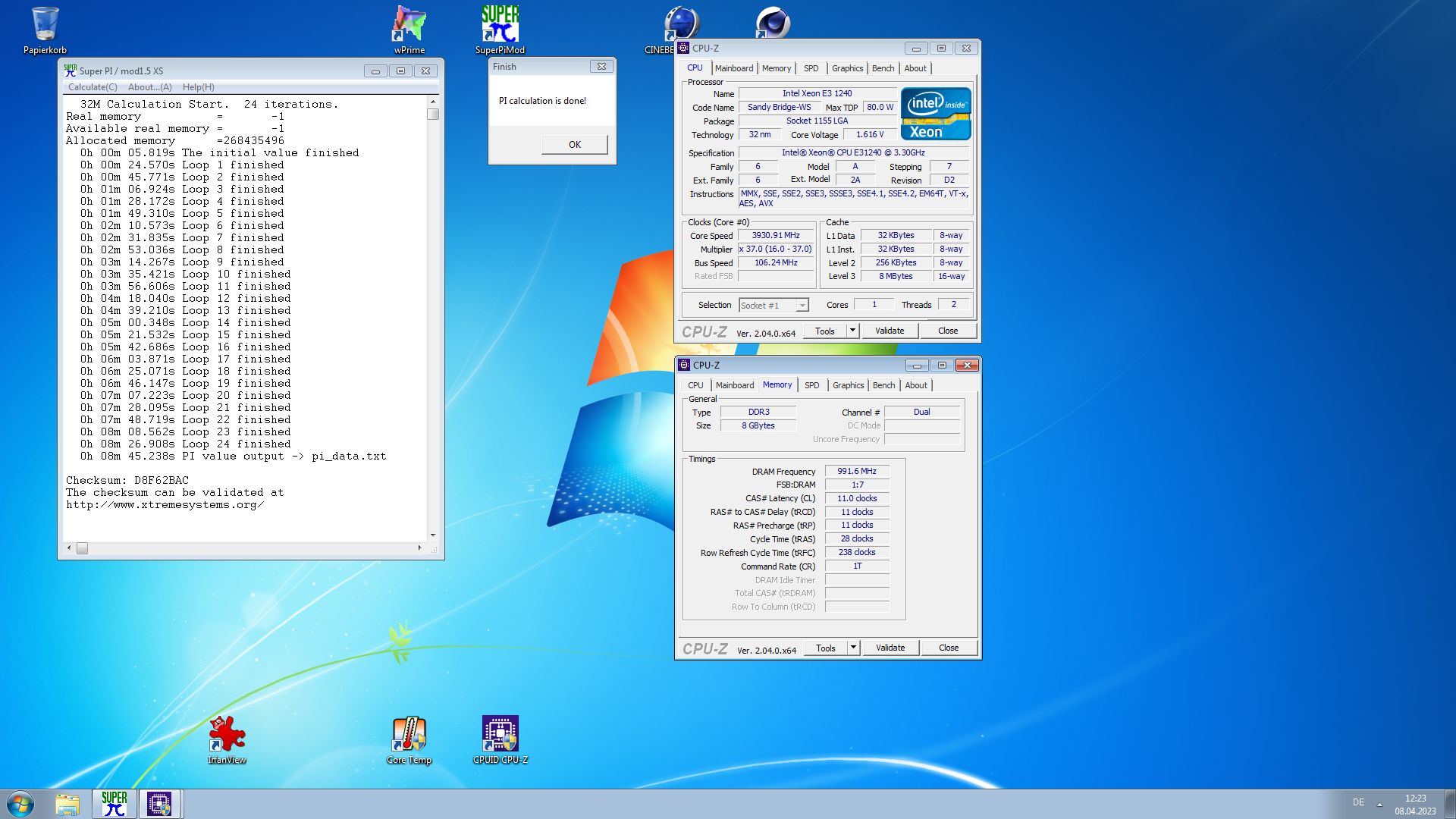Click the Windows Start orb
The height and width of the screenshot is (819, 1456).
click(x=20, y=804)
